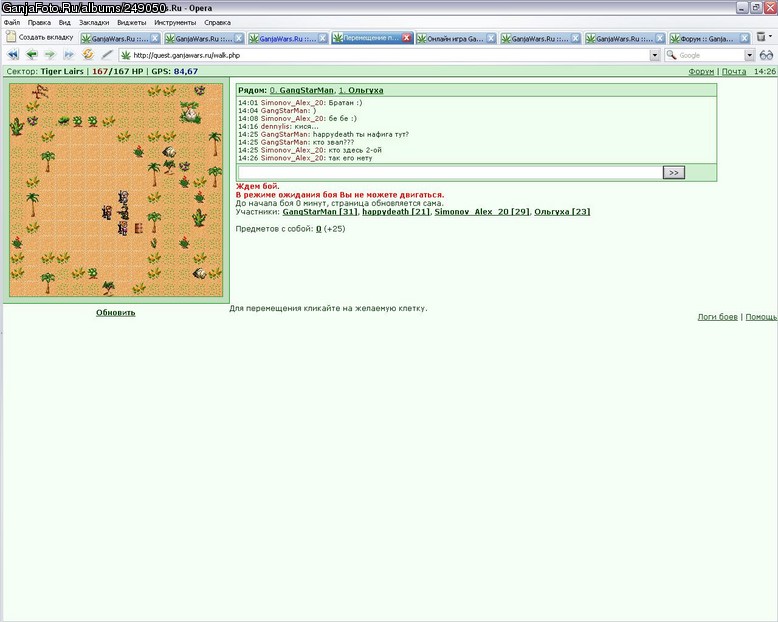Click the sector name Tiger Lairs
The width and height of the screenshot is (778, 622).
tap(62, 71)
